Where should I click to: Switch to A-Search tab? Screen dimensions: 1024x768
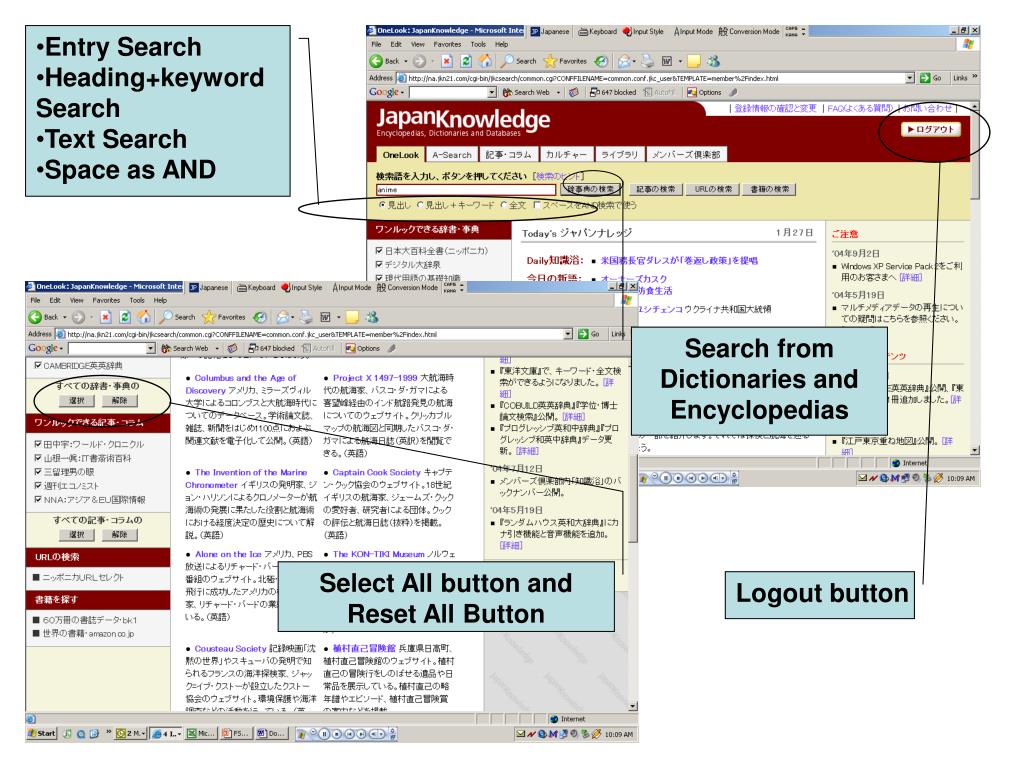pos(452,155)
